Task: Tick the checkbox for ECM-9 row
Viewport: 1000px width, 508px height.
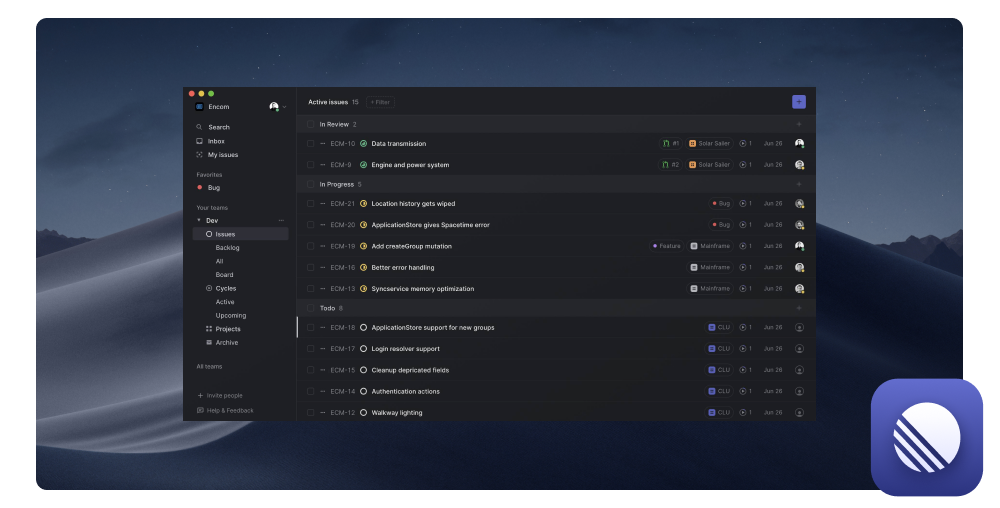Action: point(311,164)
